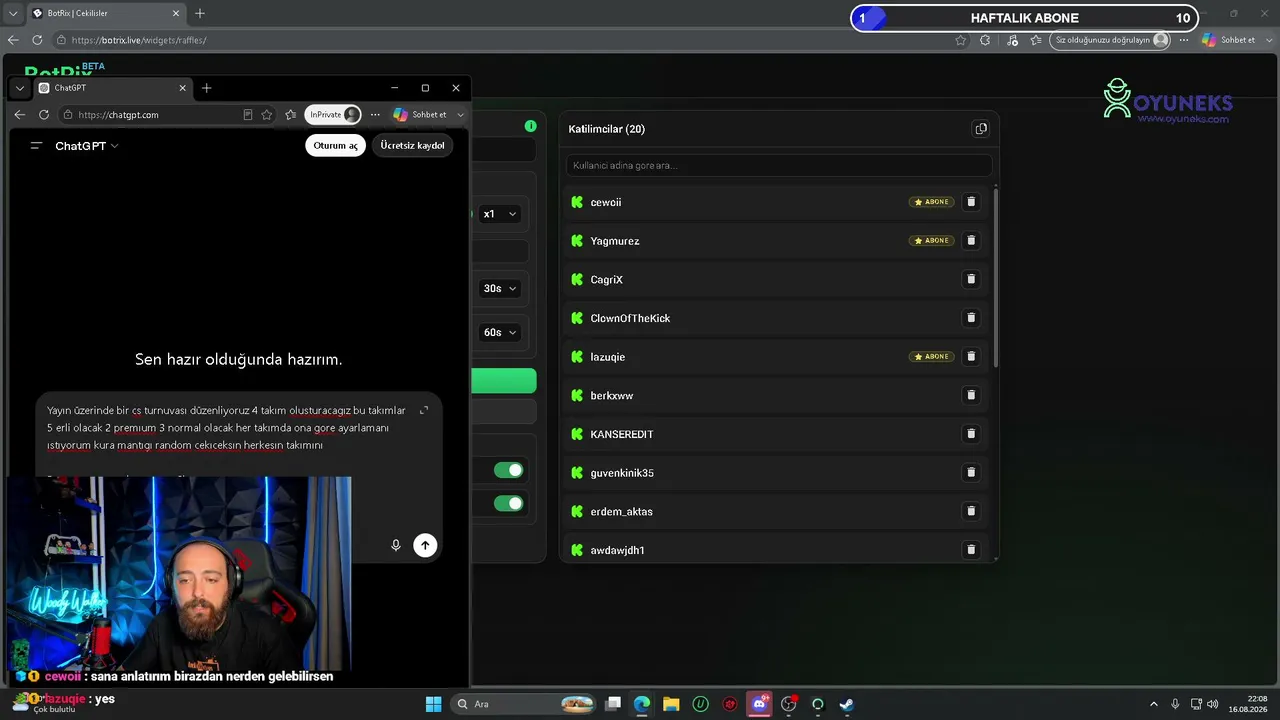Click the Windows Start button

433,704
